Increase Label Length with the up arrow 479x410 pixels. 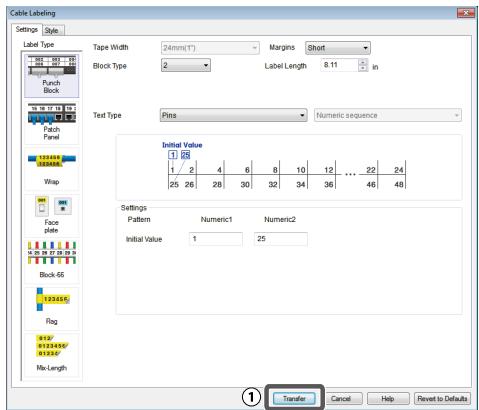tap(363, 62)
